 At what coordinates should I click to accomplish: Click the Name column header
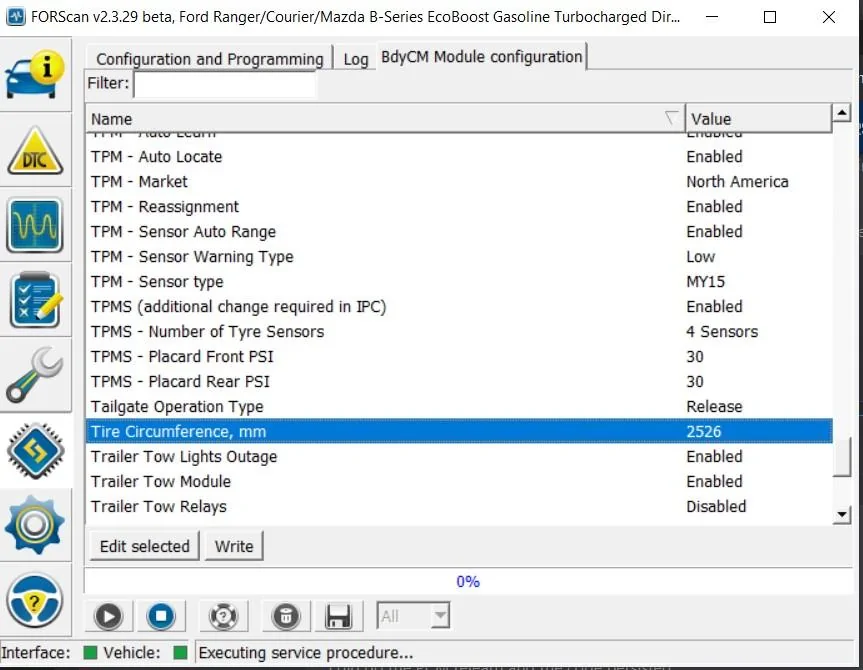[385, 118]
